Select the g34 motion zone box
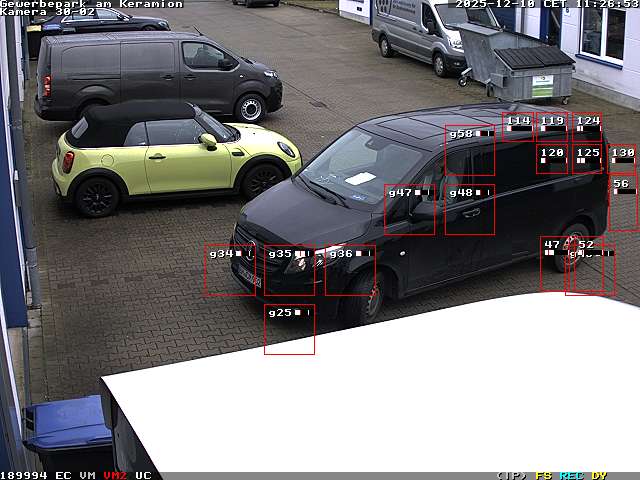This screenshot has width=640, height=480. (229, 270)
